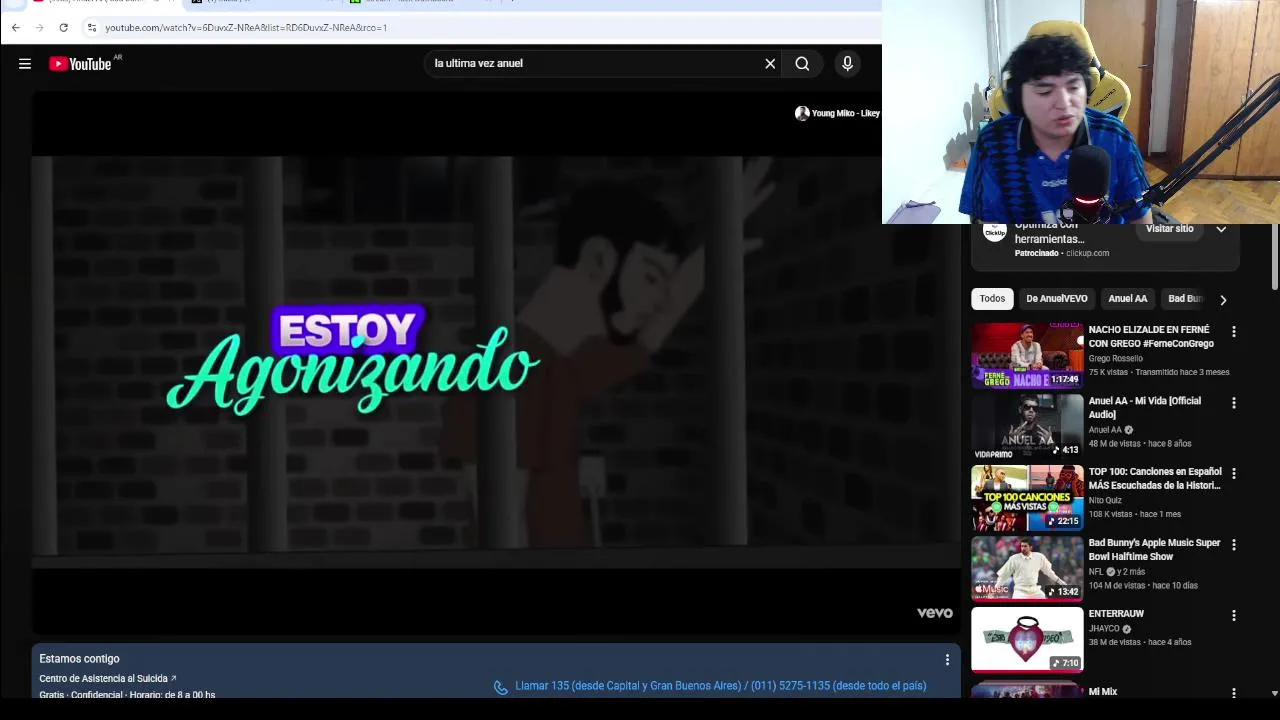Open TOP 100 Canciones thumbnail
Viewport: 1280px width, 720px height.
tap(1027, 497)
